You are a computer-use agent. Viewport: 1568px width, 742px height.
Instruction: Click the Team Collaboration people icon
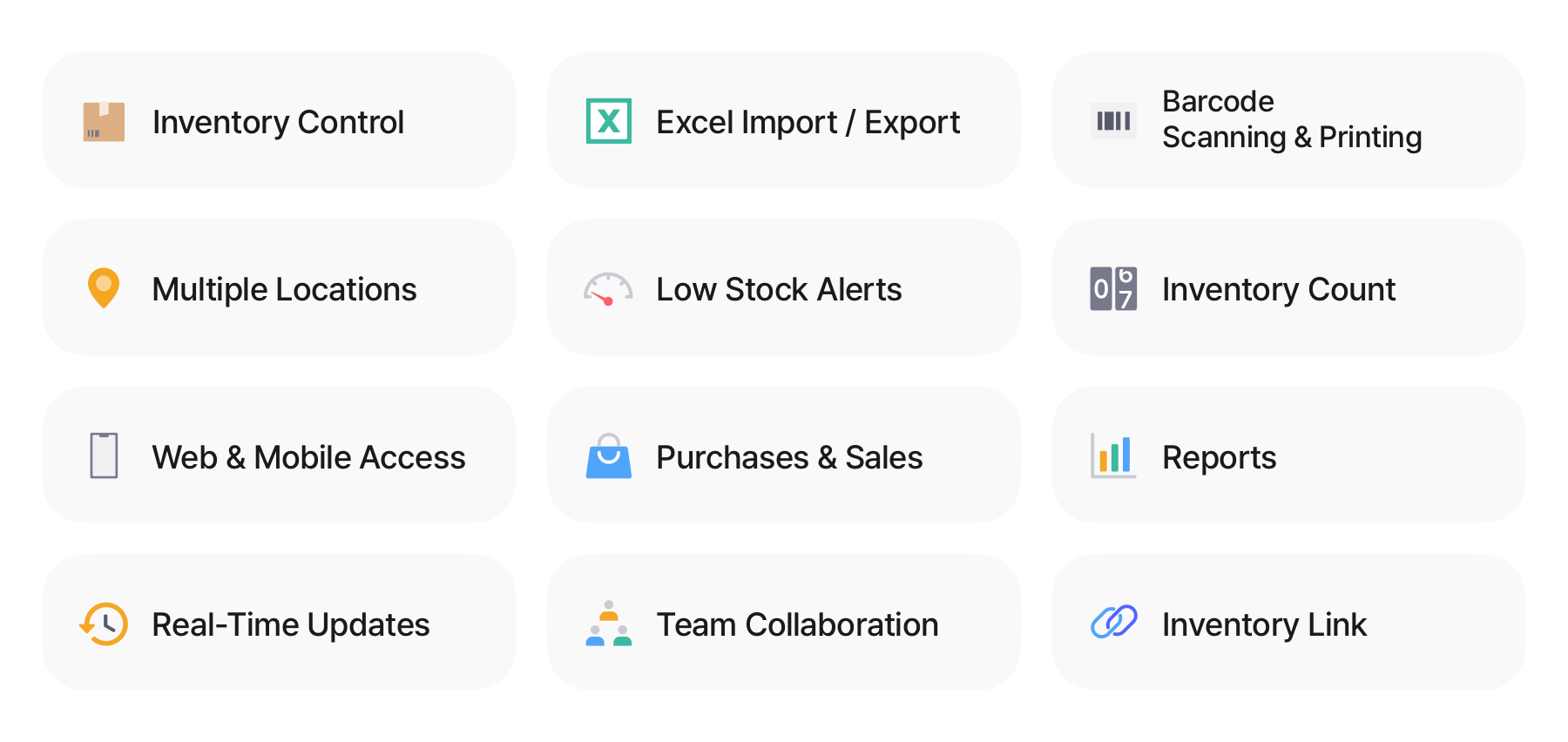609,624
